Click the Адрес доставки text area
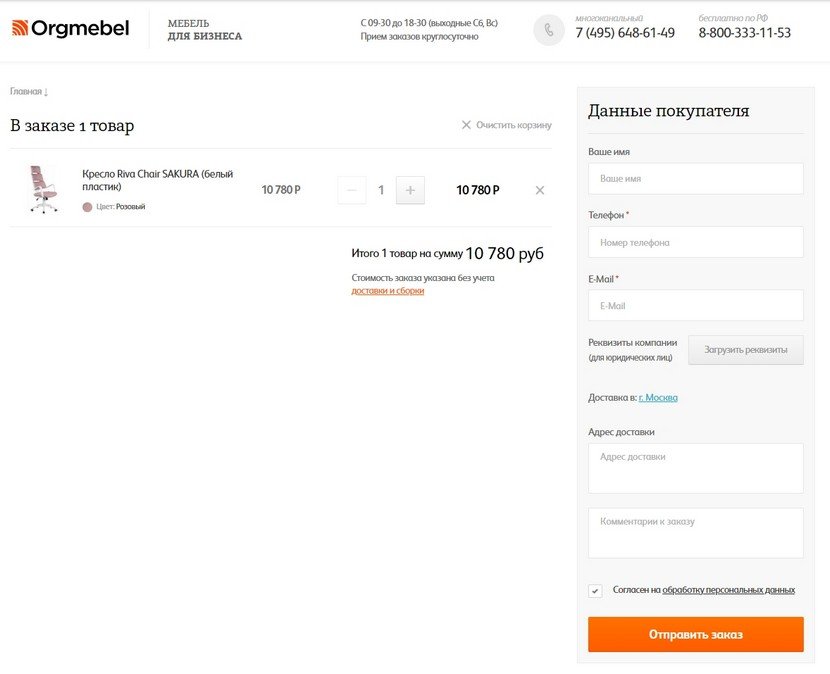The width and height of the screenshot is (830, 674). click(696, 469)
